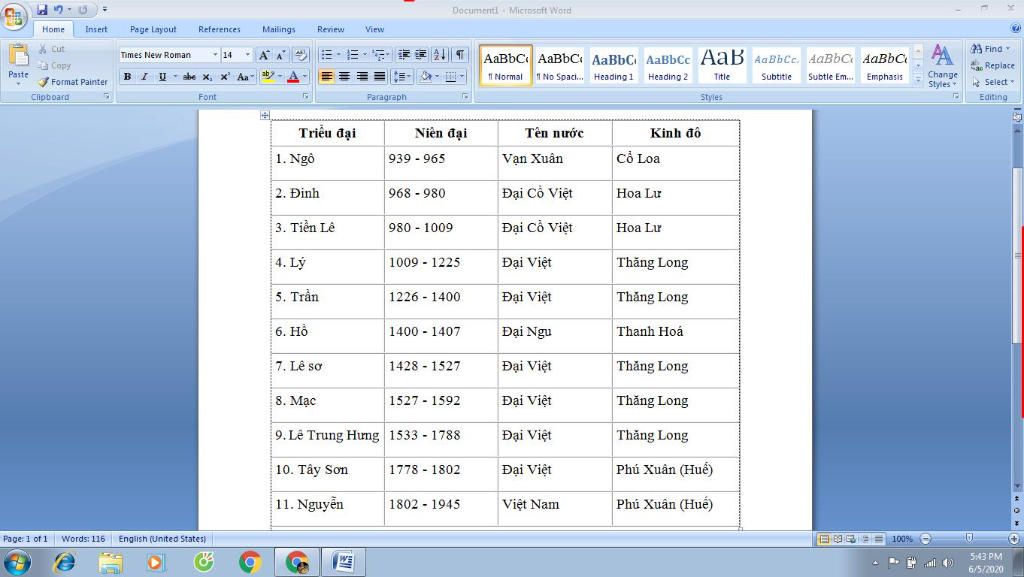Expand the Numbering list dropdown

pos(364,55)
